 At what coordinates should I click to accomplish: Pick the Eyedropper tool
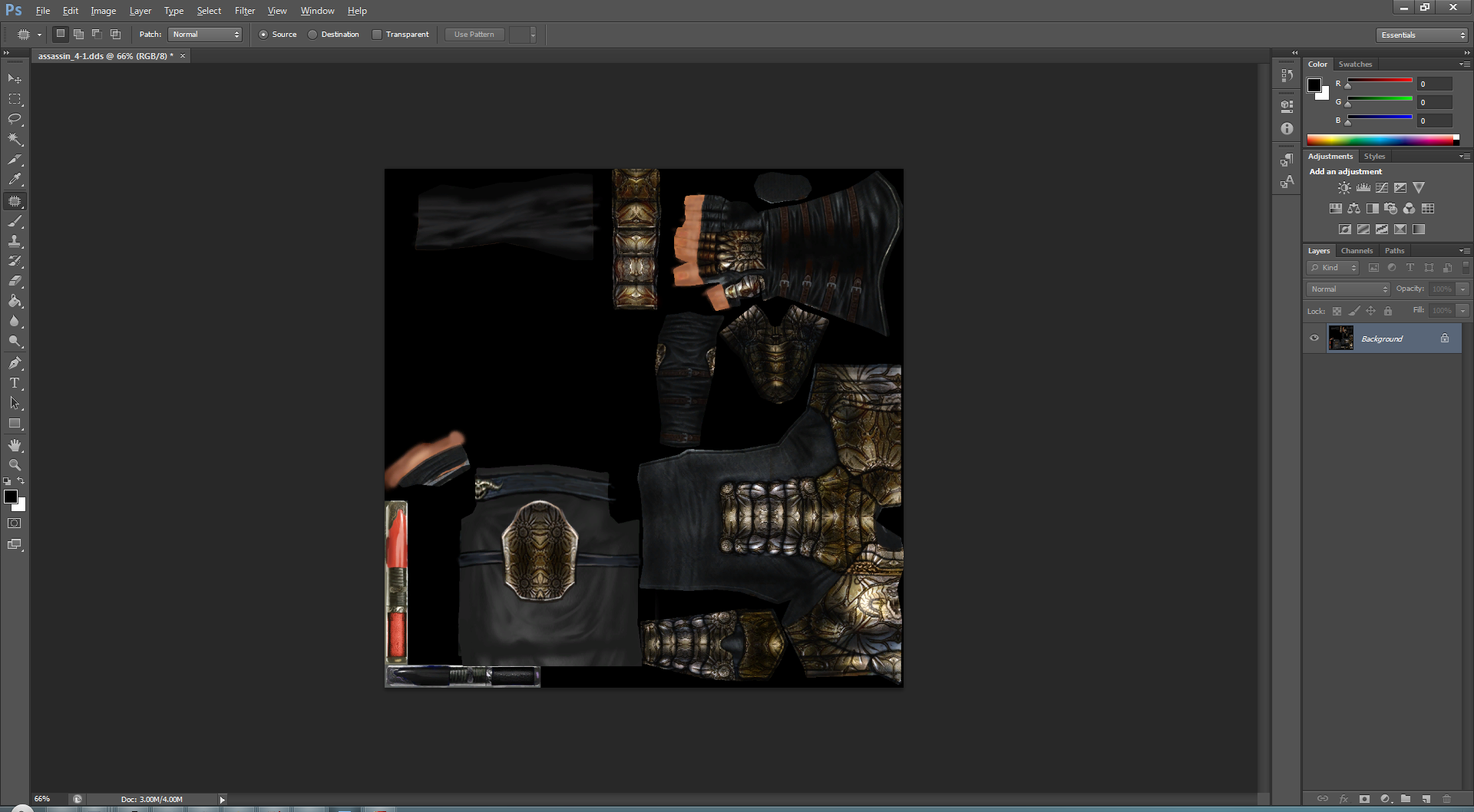tap(15, 180)
